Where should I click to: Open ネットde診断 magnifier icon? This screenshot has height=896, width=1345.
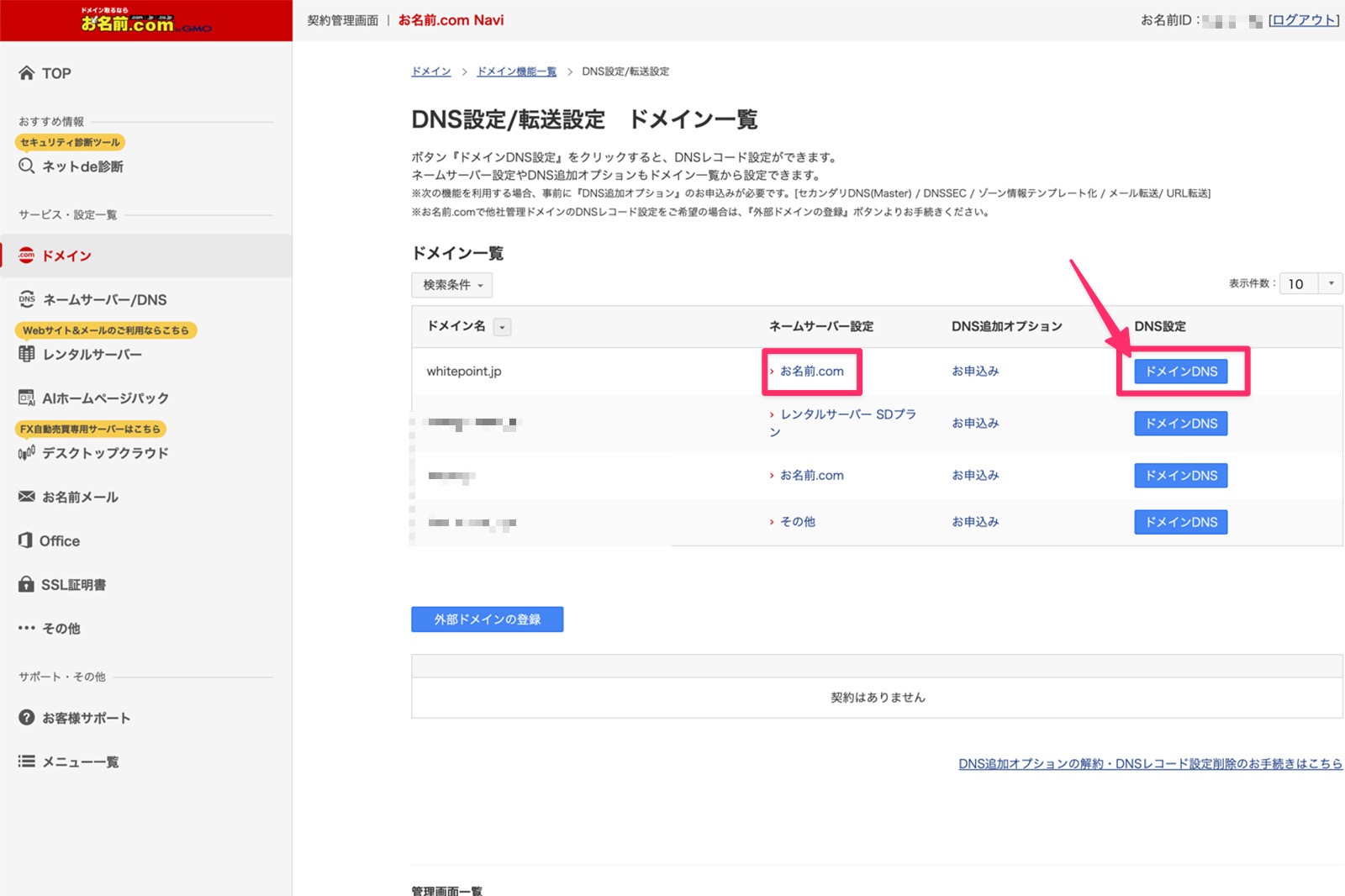tap(27, 166)
